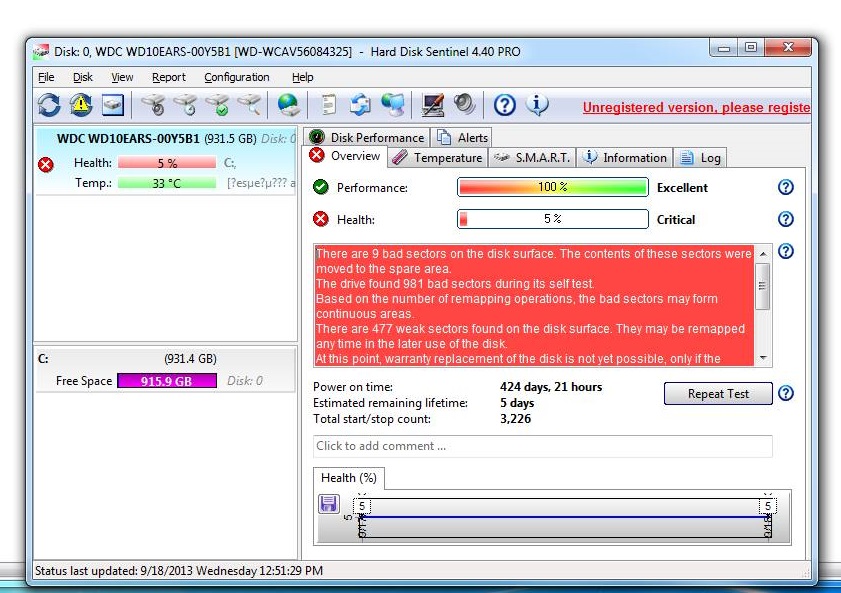The height and width of the screenshot is (593, 841).
Task: Open the Configuration menu
Action: tap(237, 77)
